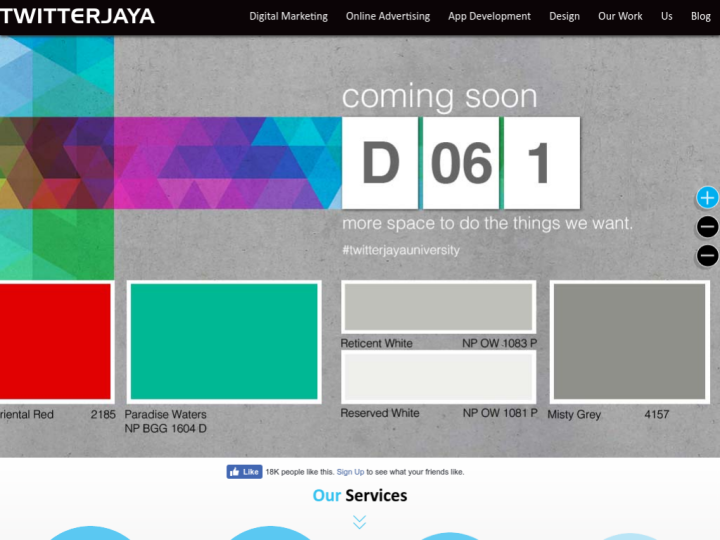Choose the Reserved White color swatch
The image size is (720, 540).
tap(438, 377)
